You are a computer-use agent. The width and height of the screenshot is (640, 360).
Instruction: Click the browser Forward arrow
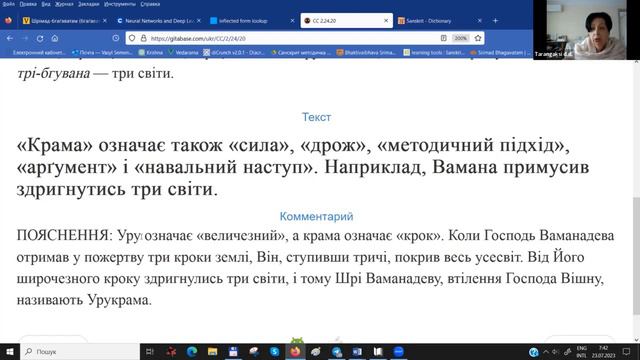pos(25,38)
